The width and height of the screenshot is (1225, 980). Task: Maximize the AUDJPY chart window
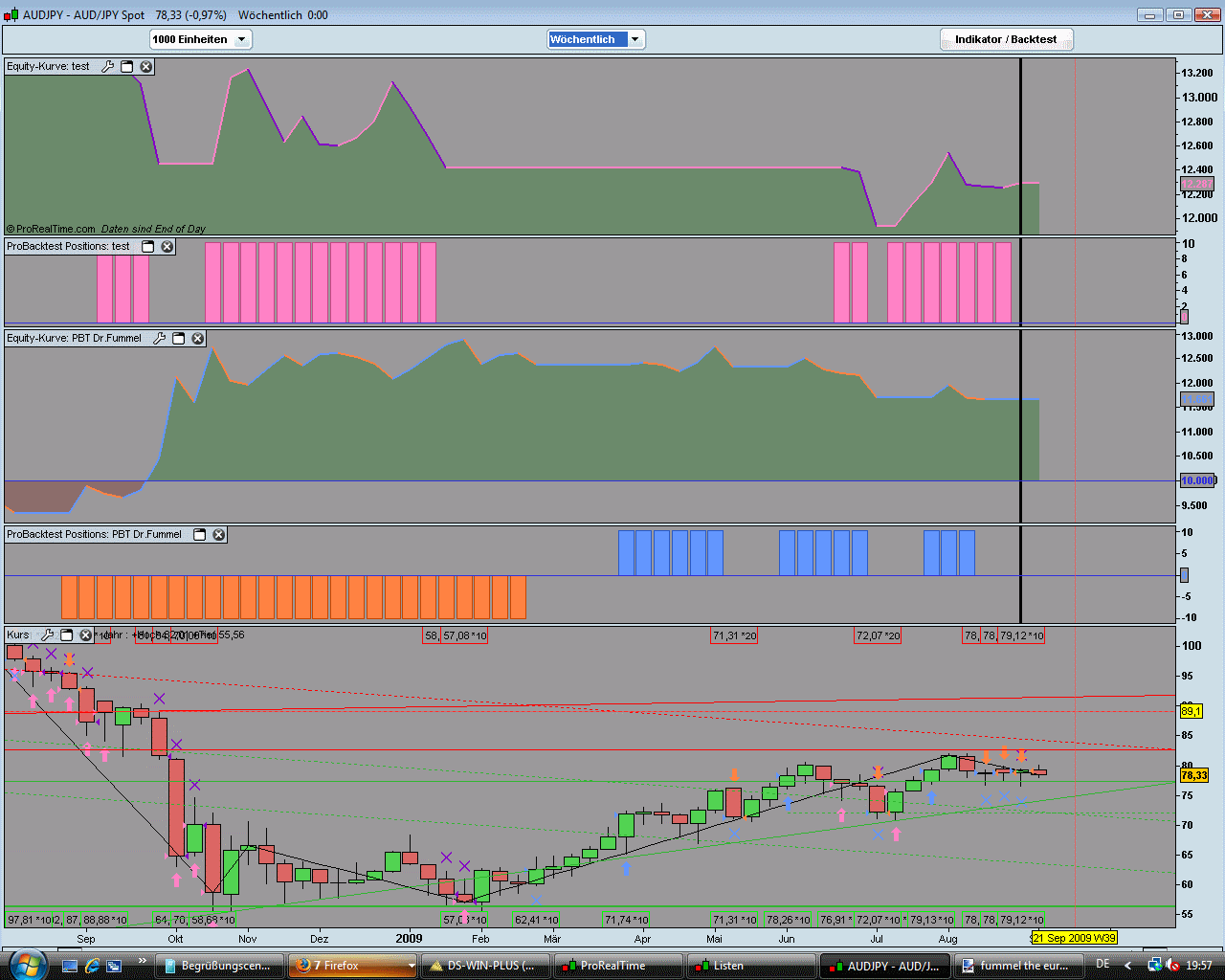1178,14
